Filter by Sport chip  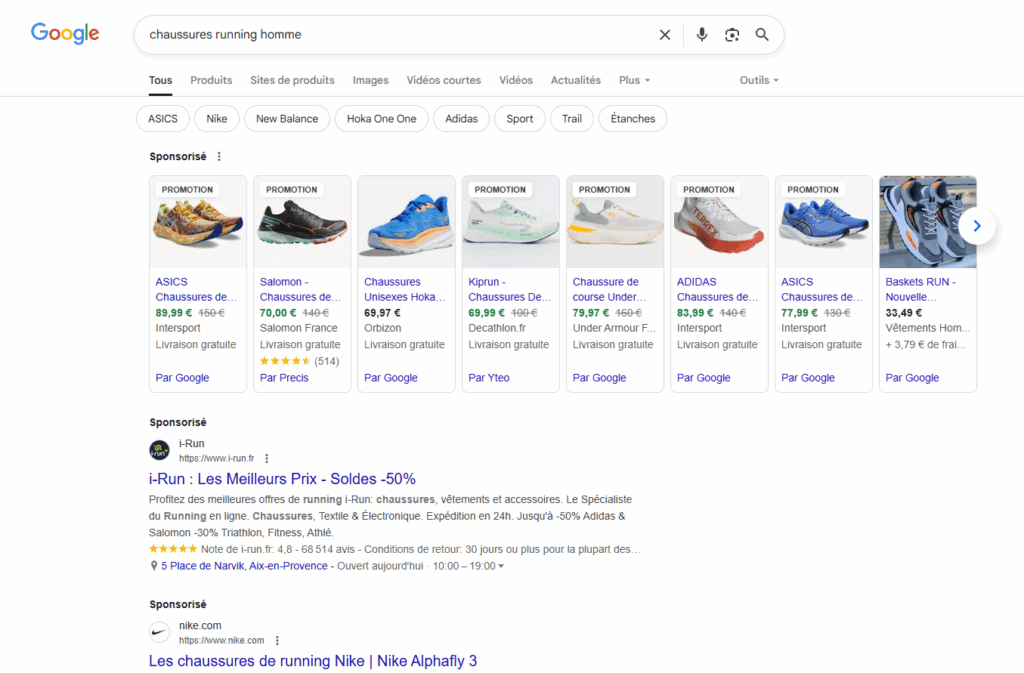point(520,119)
